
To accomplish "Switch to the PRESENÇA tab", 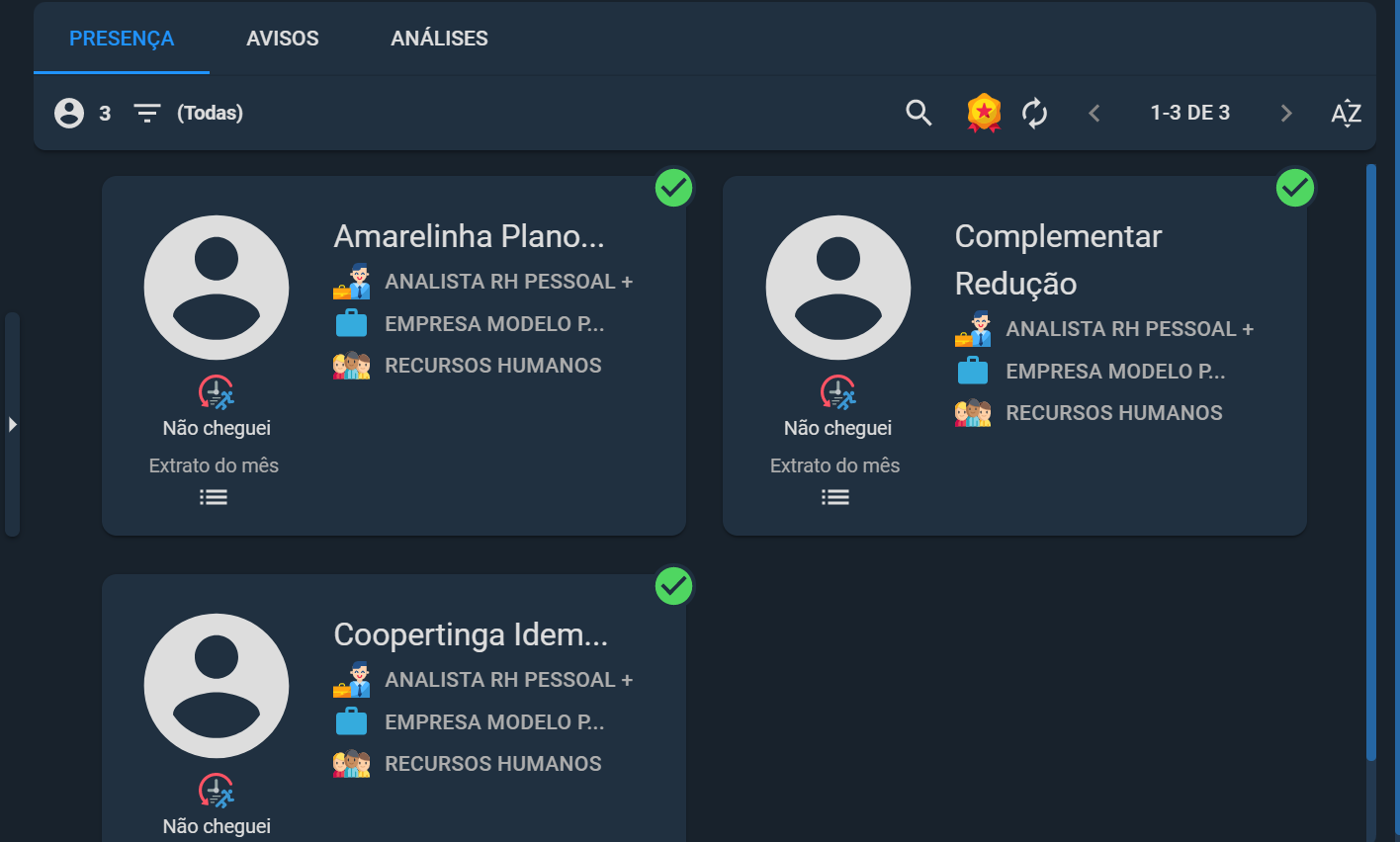I will 122,39.
